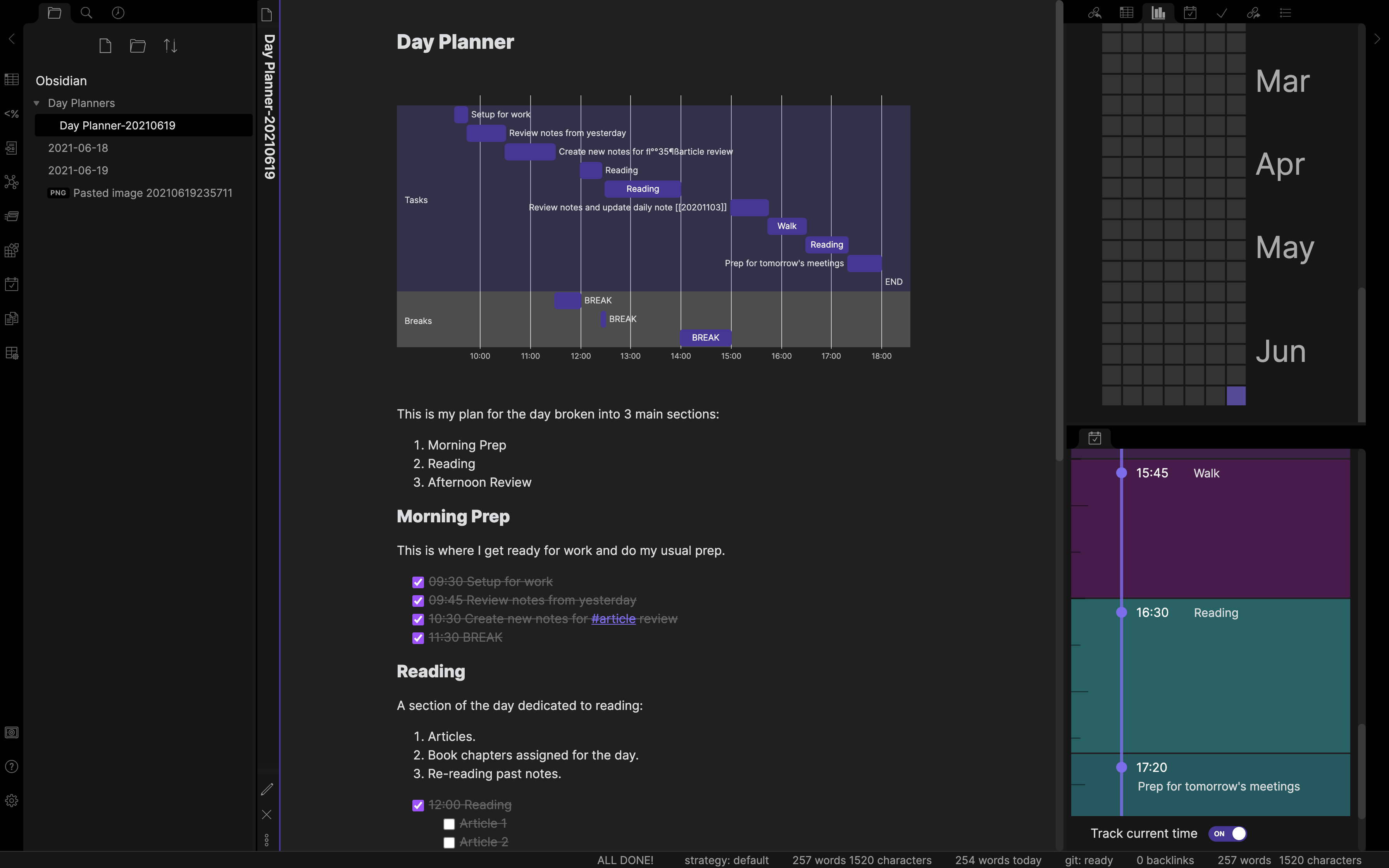Open the search tab in left sidebar
This screenshot has width=1389, height=868.
click(x=86, y=13)
